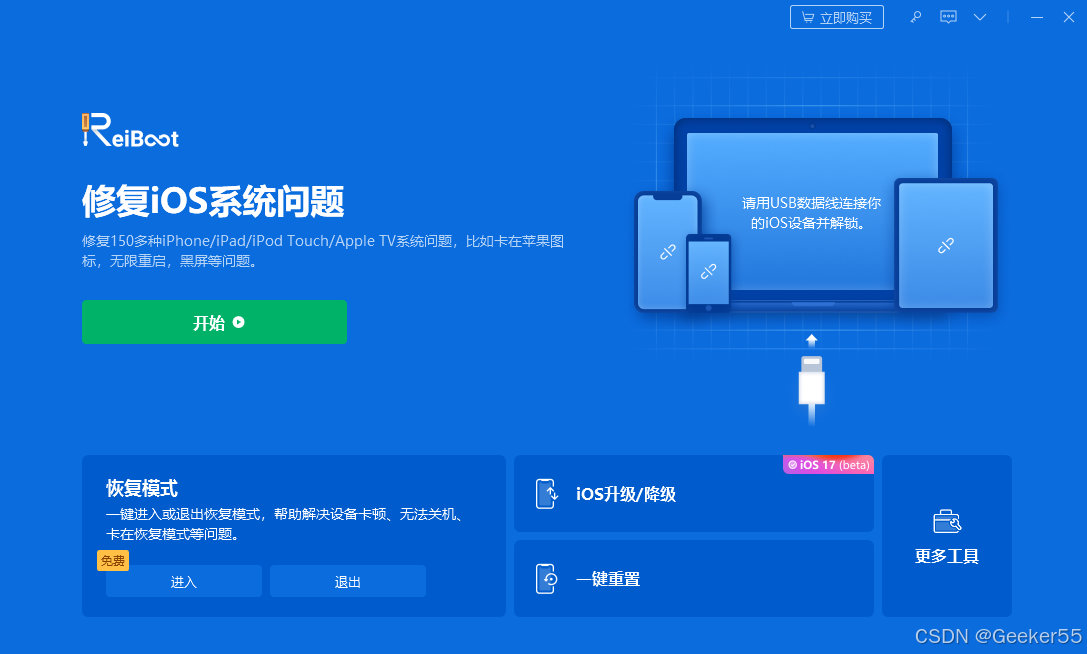This screenshot has height=654, width=1087.
Task: Click the recovery mode description text
Action: tap(286, 524)
